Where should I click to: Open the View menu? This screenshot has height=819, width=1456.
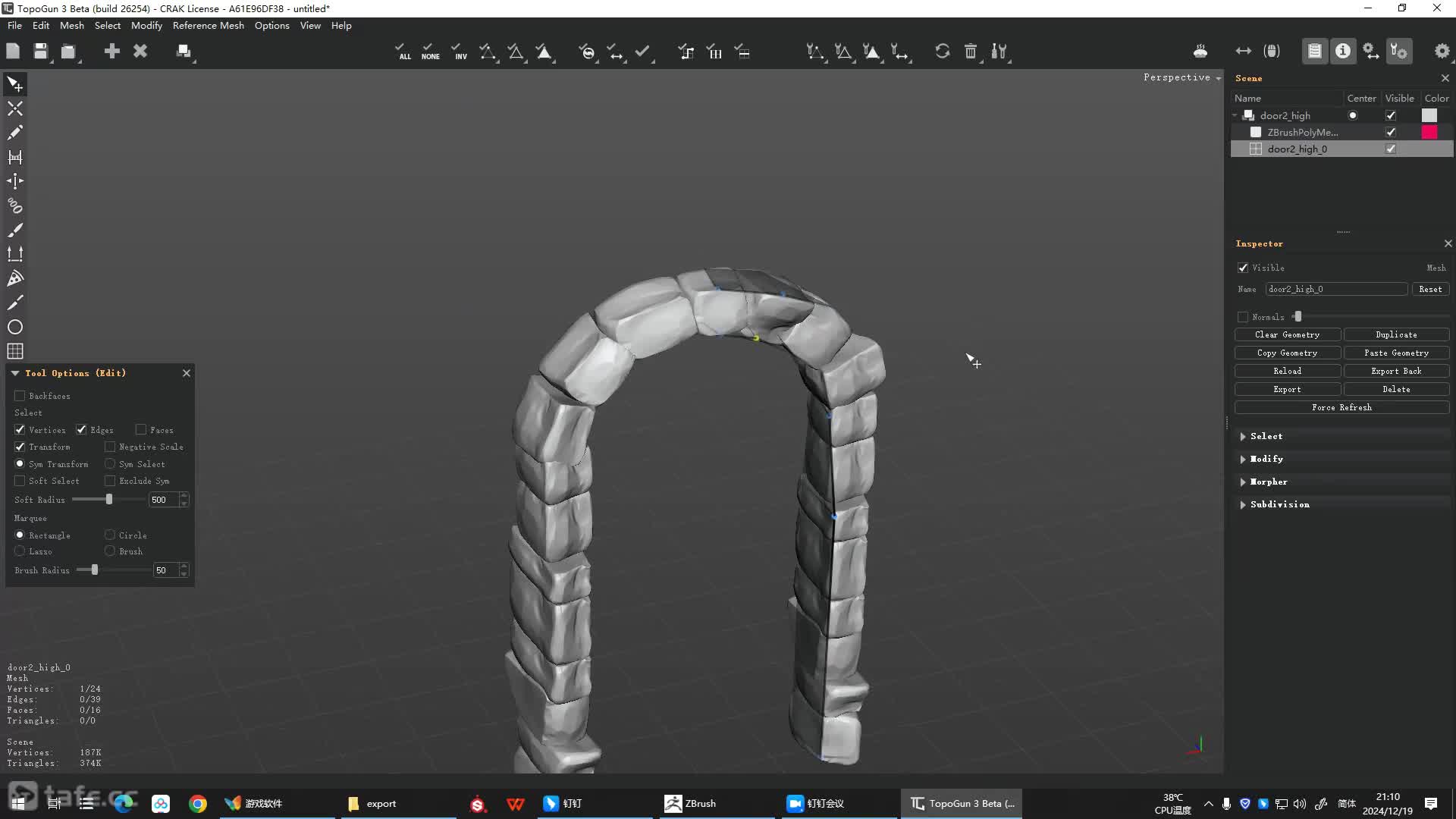point(310,25)
